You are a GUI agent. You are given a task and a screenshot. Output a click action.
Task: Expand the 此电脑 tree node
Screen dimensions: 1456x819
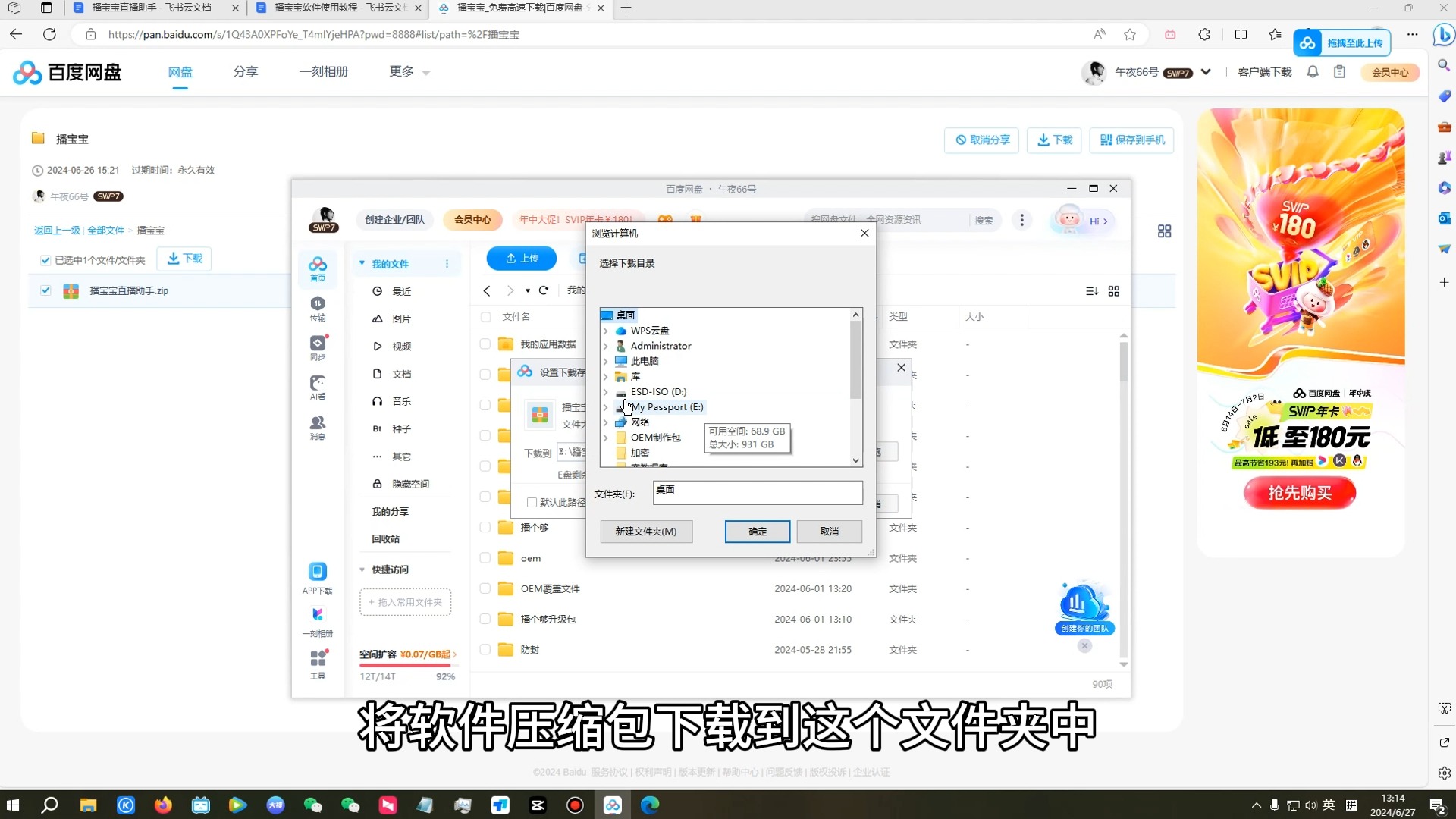pyautogui.click(x=605, y=361)
